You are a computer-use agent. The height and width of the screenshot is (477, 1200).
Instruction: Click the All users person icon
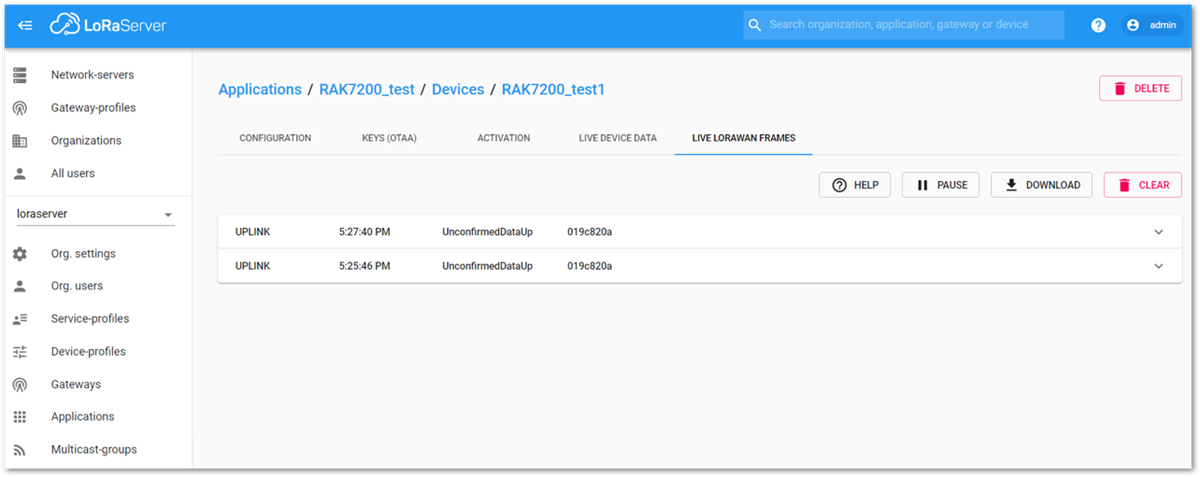coord(20,174)
